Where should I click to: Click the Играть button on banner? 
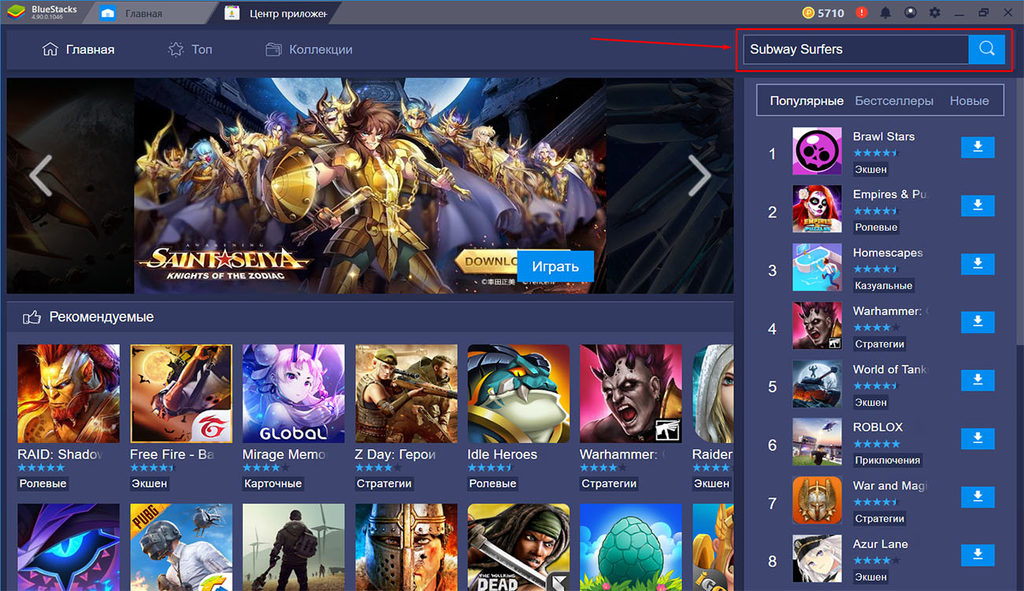[555, 266]
